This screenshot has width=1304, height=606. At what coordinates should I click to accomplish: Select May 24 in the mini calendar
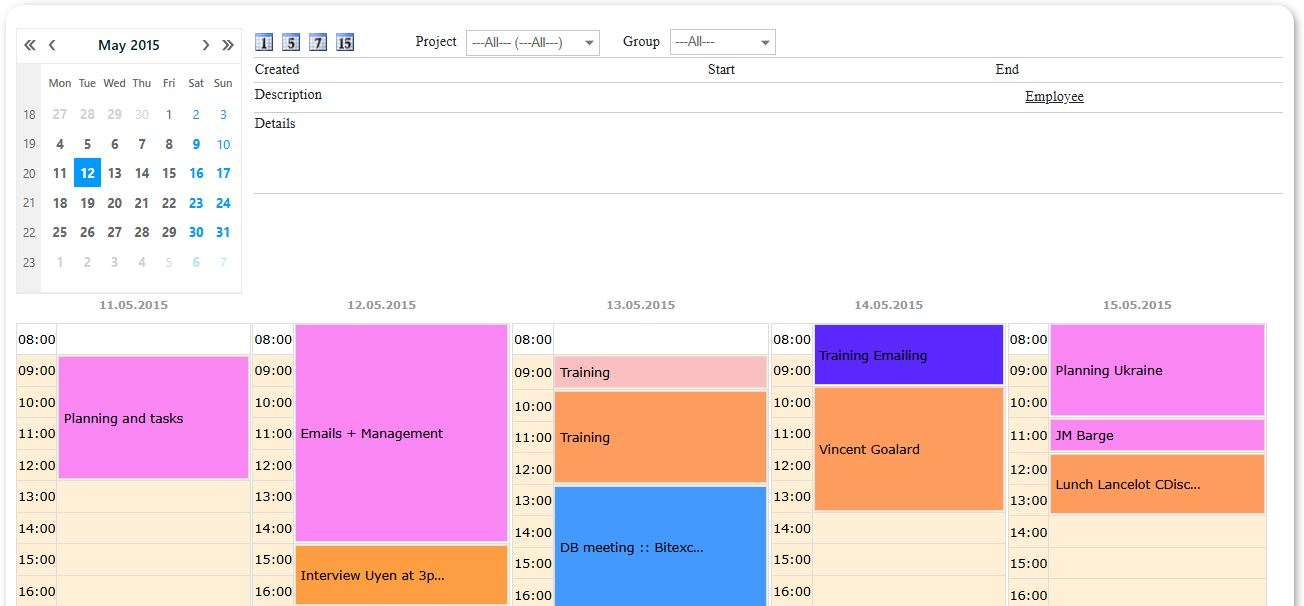coord(223,203)
